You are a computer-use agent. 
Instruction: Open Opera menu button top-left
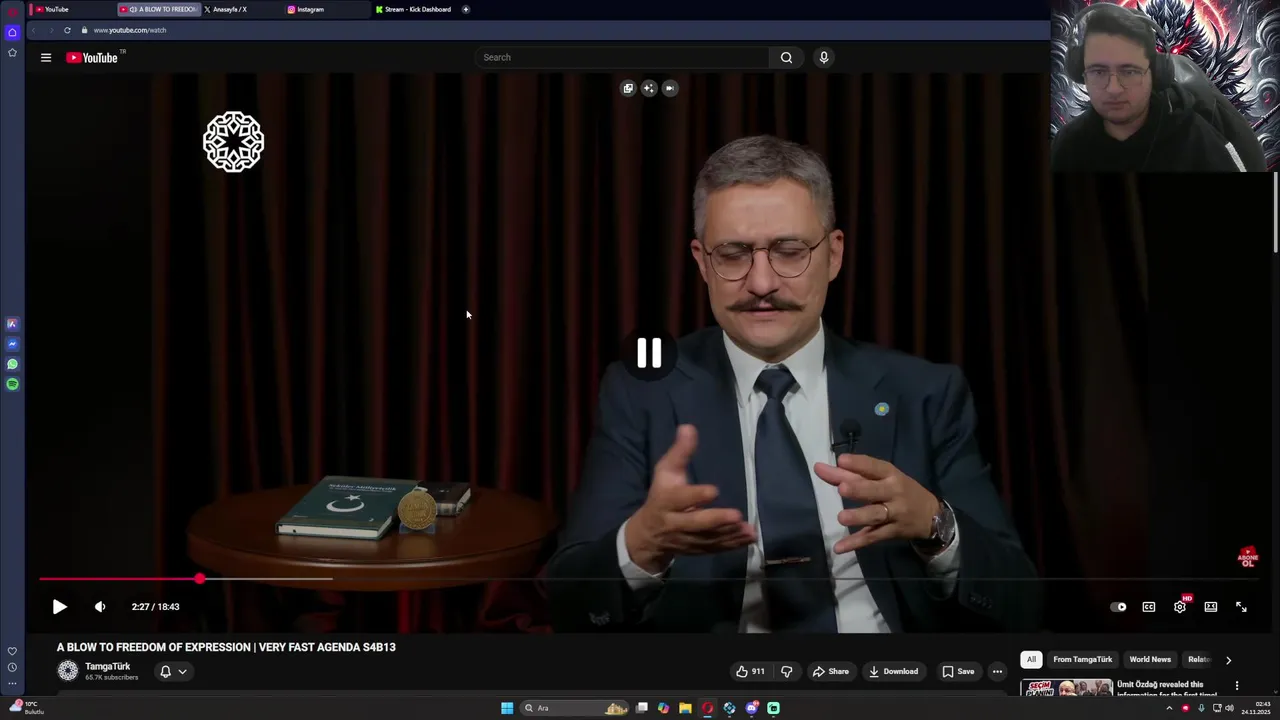click(x=12, y=11)
